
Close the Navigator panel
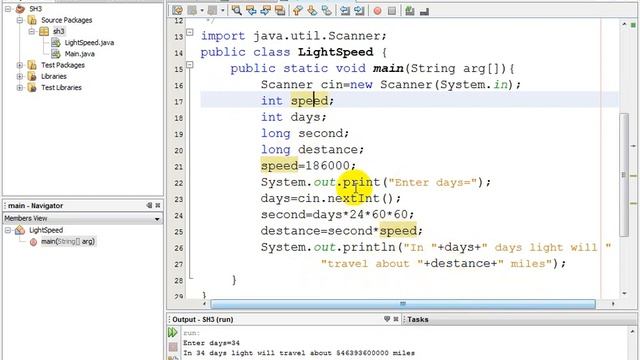158,205
